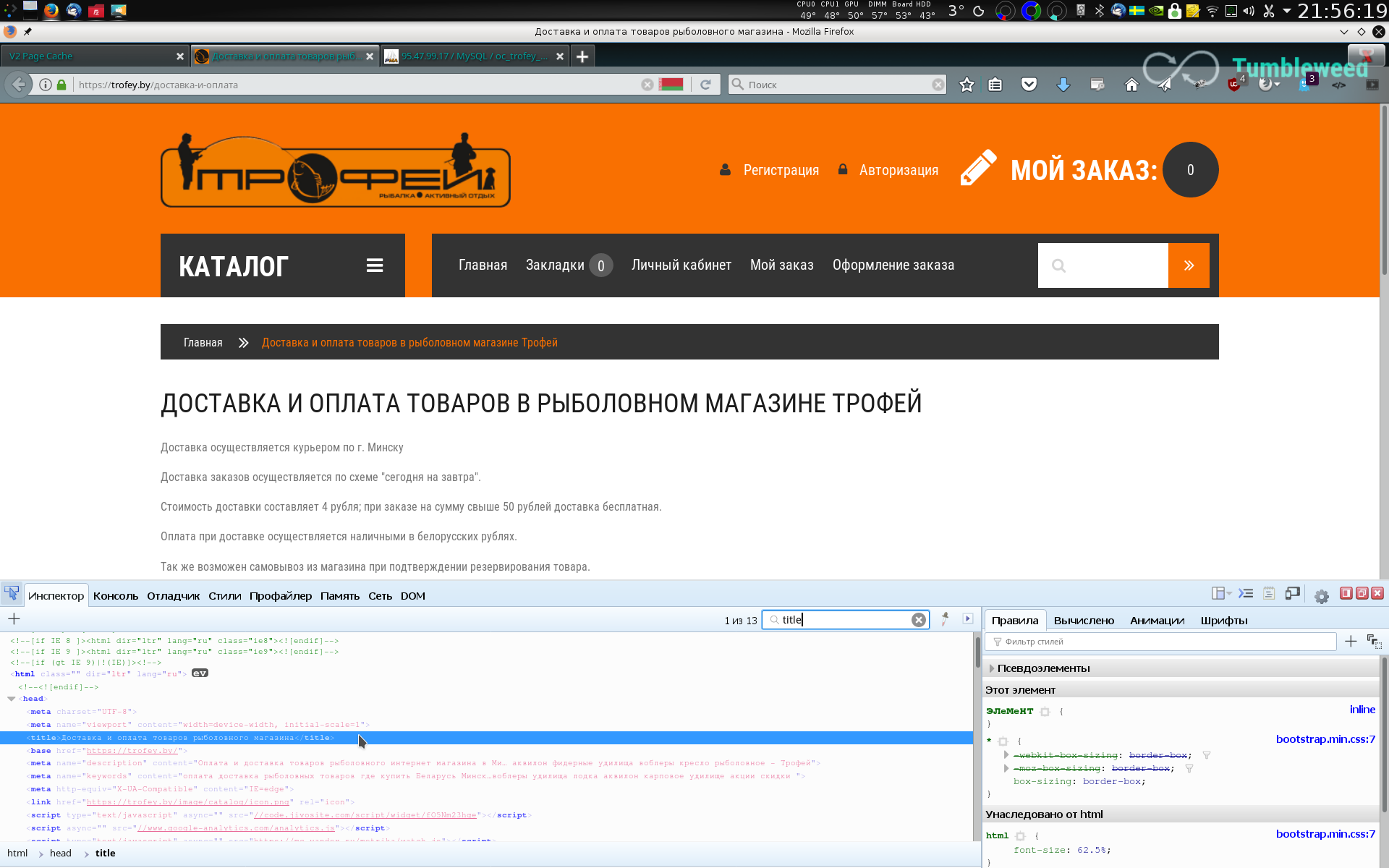
Task: Select the V2 Page Cache browser tab
Action: [x=95, y=56]
